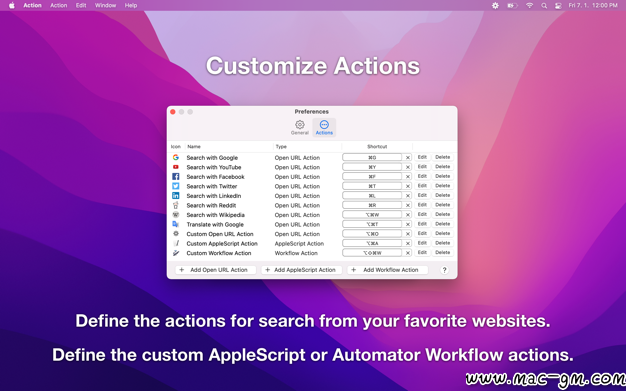Click the Google icon in first row
The width and height of the screenshot is (626, 391).
tap(176, 157)
